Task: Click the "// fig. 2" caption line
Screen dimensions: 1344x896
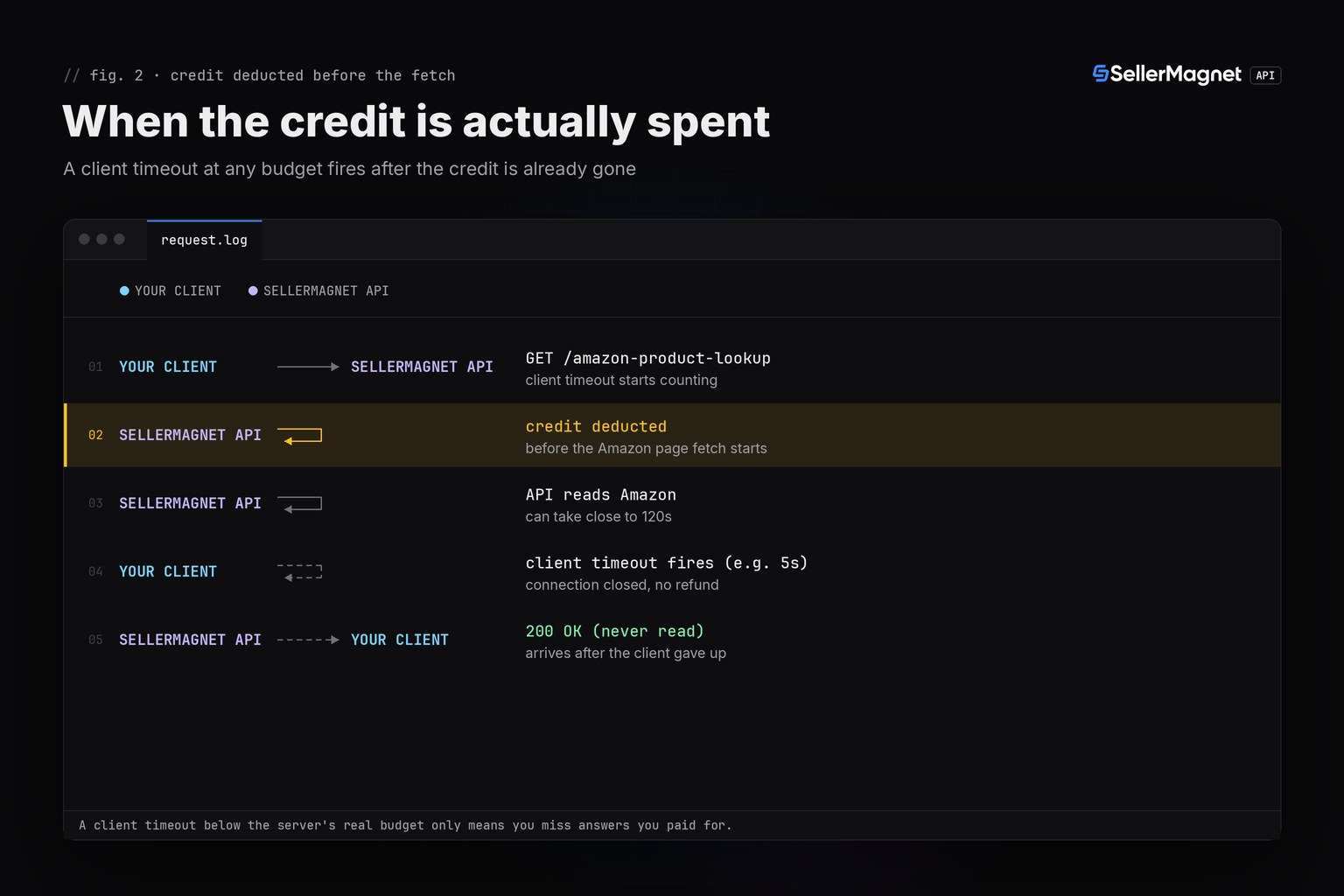Action: click(259, 75)
